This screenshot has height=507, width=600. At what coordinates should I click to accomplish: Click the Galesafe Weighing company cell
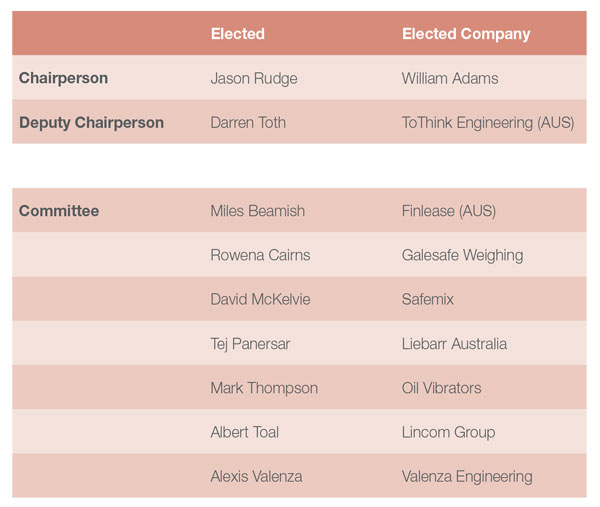tap(462, 256)
